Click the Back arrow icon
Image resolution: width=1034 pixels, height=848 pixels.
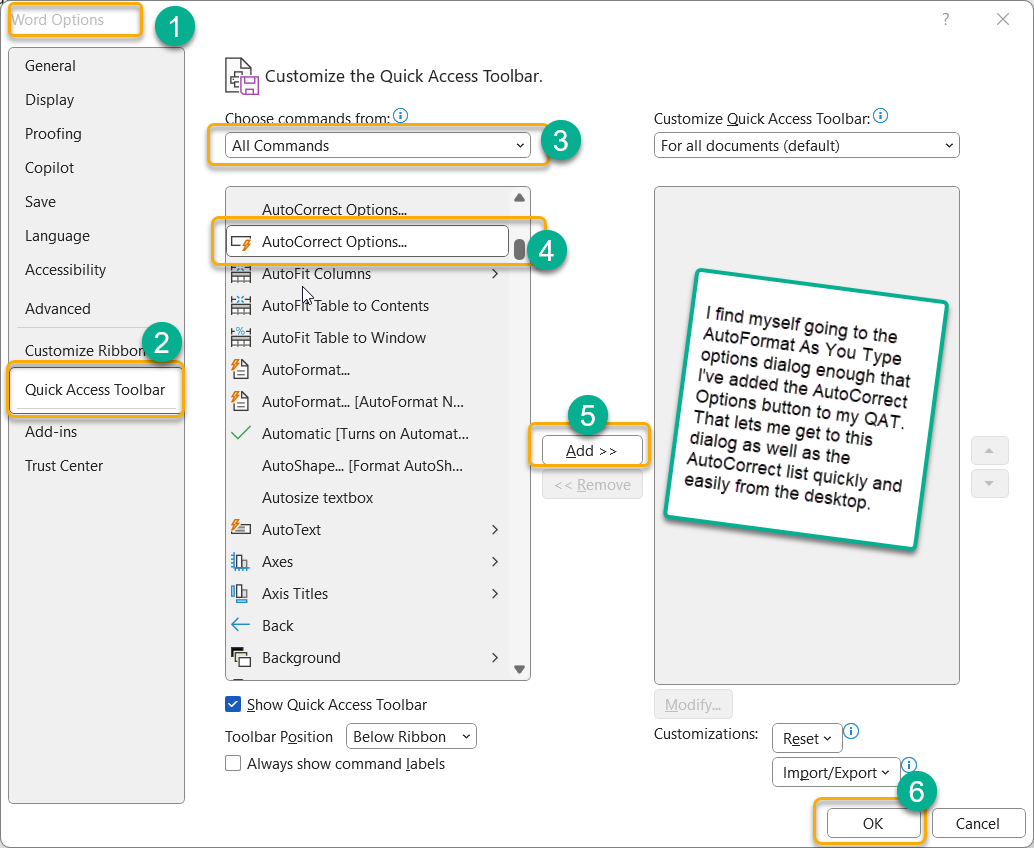241,625
